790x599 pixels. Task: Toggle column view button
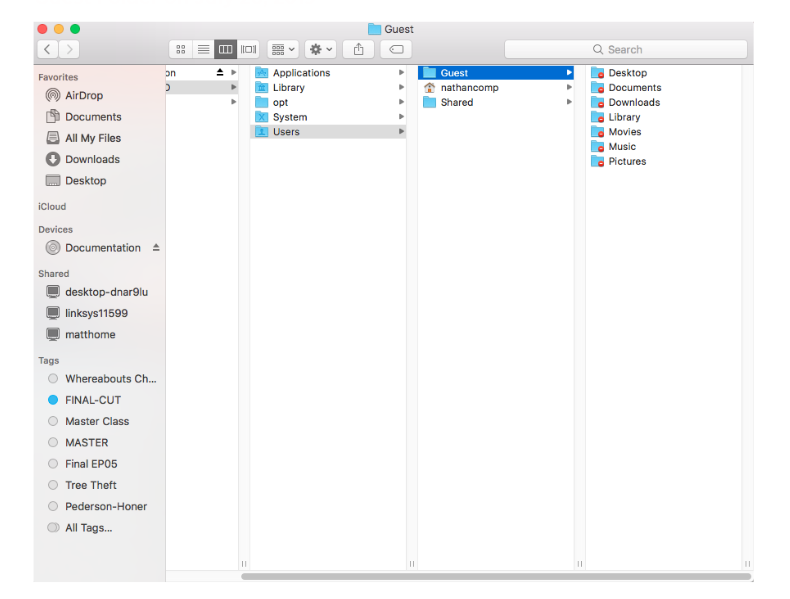226,49
